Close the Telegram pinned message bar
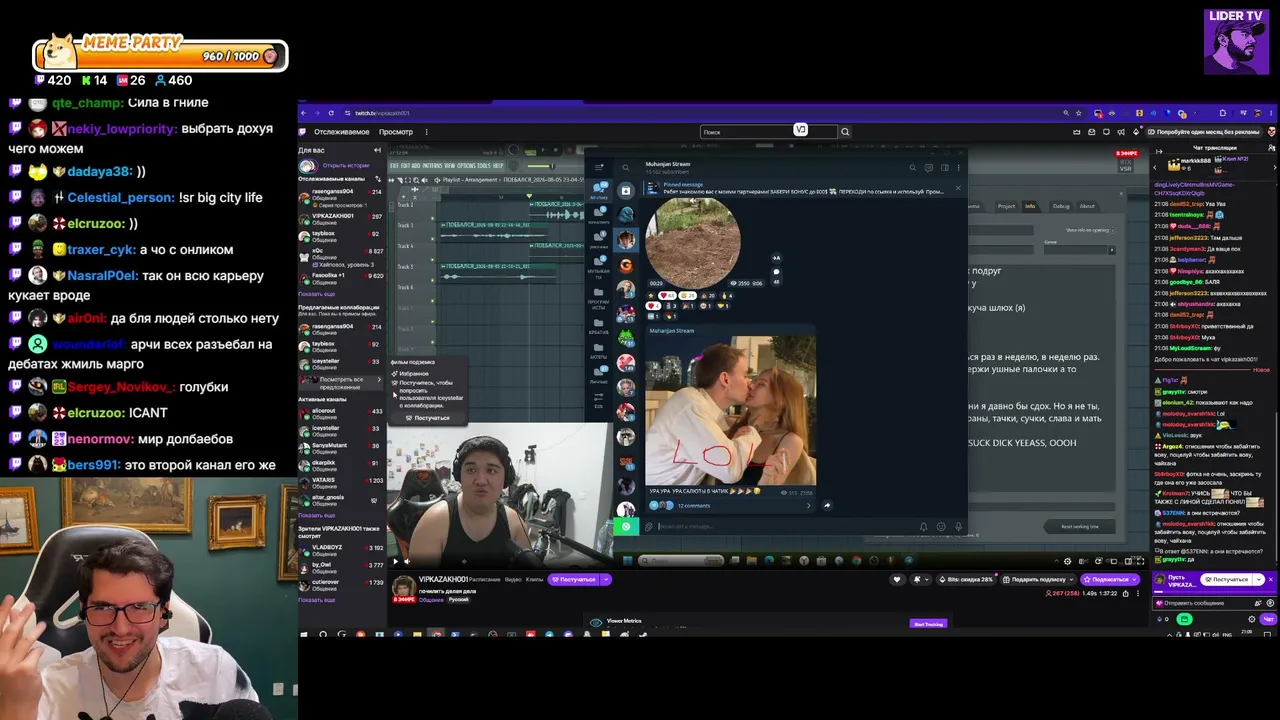 (957, 188)
